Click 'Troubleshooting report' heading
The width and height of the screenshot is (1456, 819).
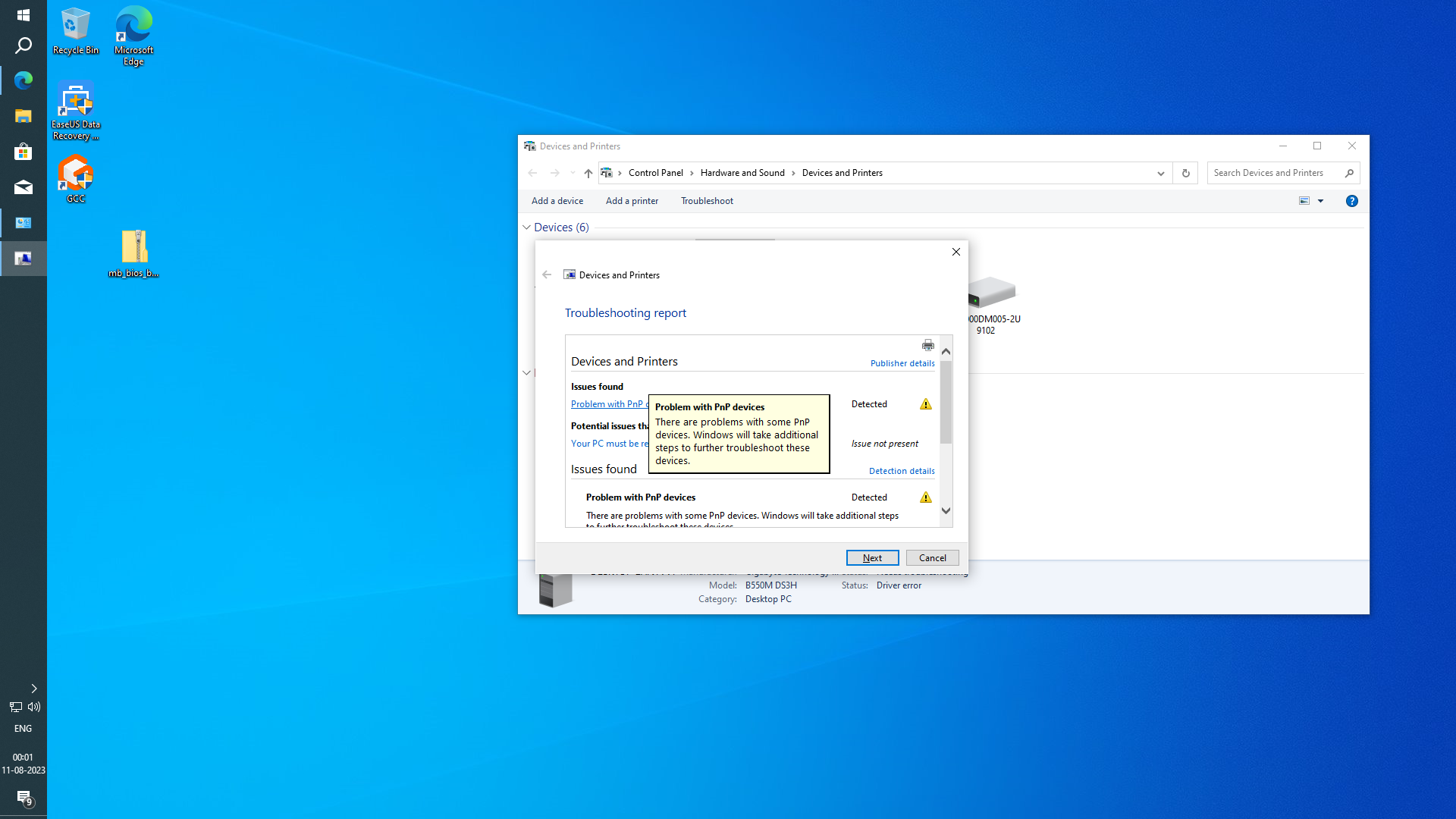coord(625,313)
